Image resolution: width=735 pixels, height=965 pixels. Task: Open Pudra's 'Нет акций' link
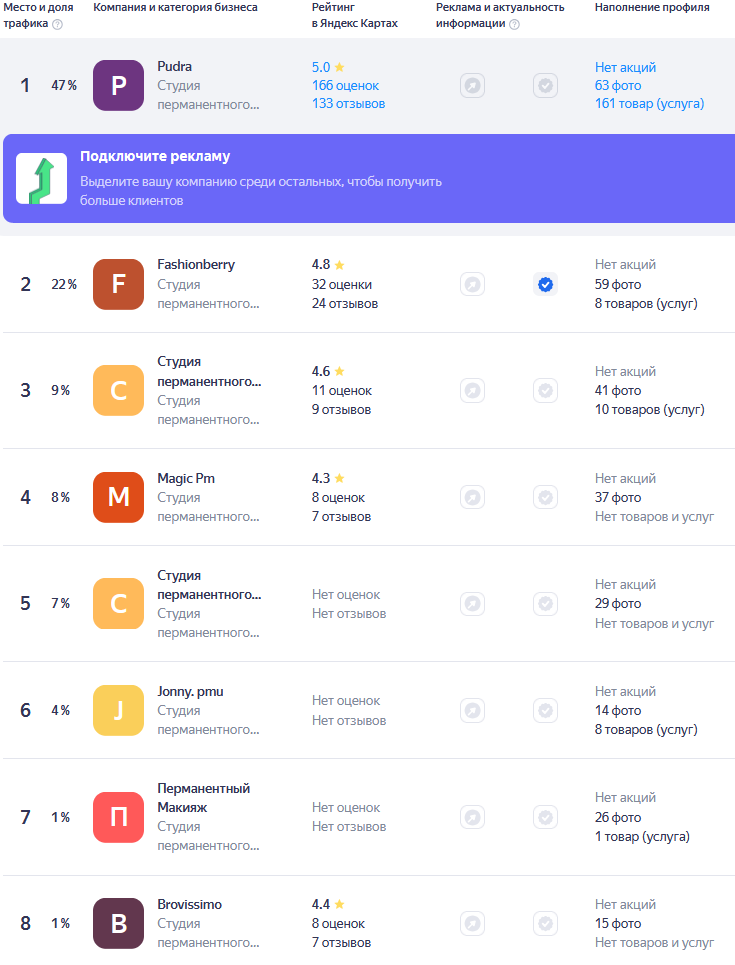[x=625, y=67]
